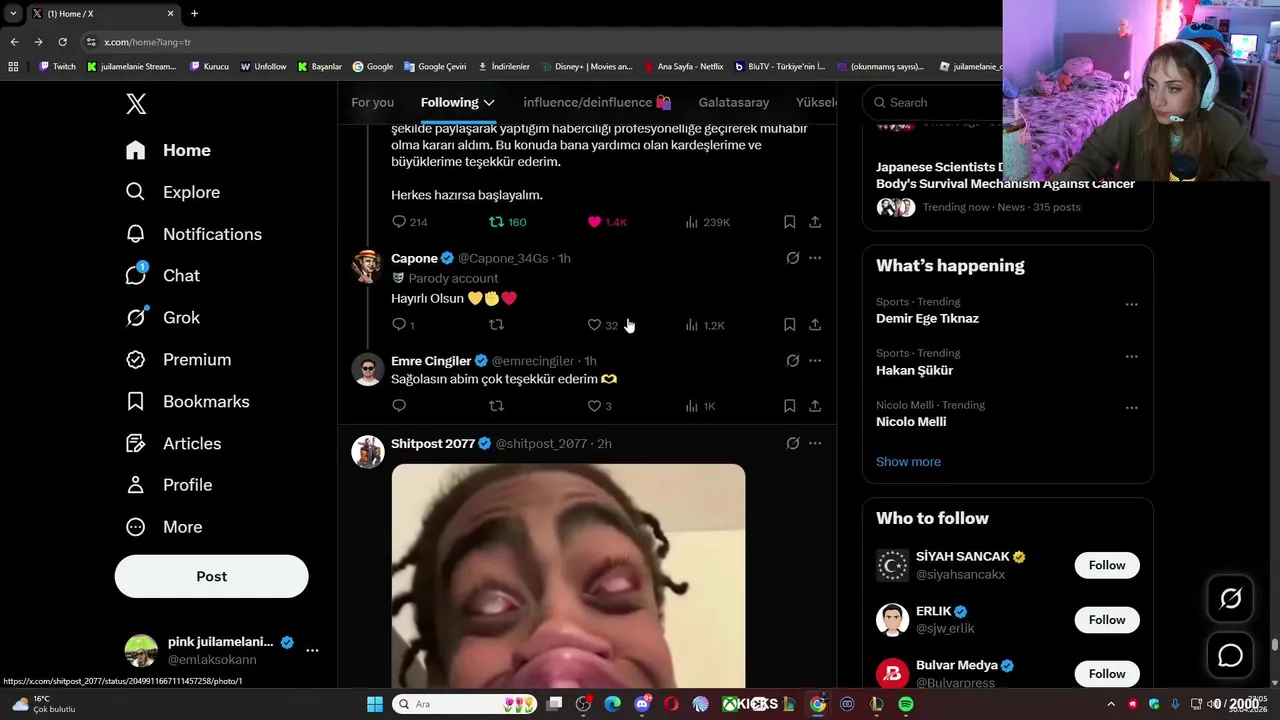
Task: Toggle repost on the 160 reposts post
Action: pyautogui.click(x=507, y=222)
